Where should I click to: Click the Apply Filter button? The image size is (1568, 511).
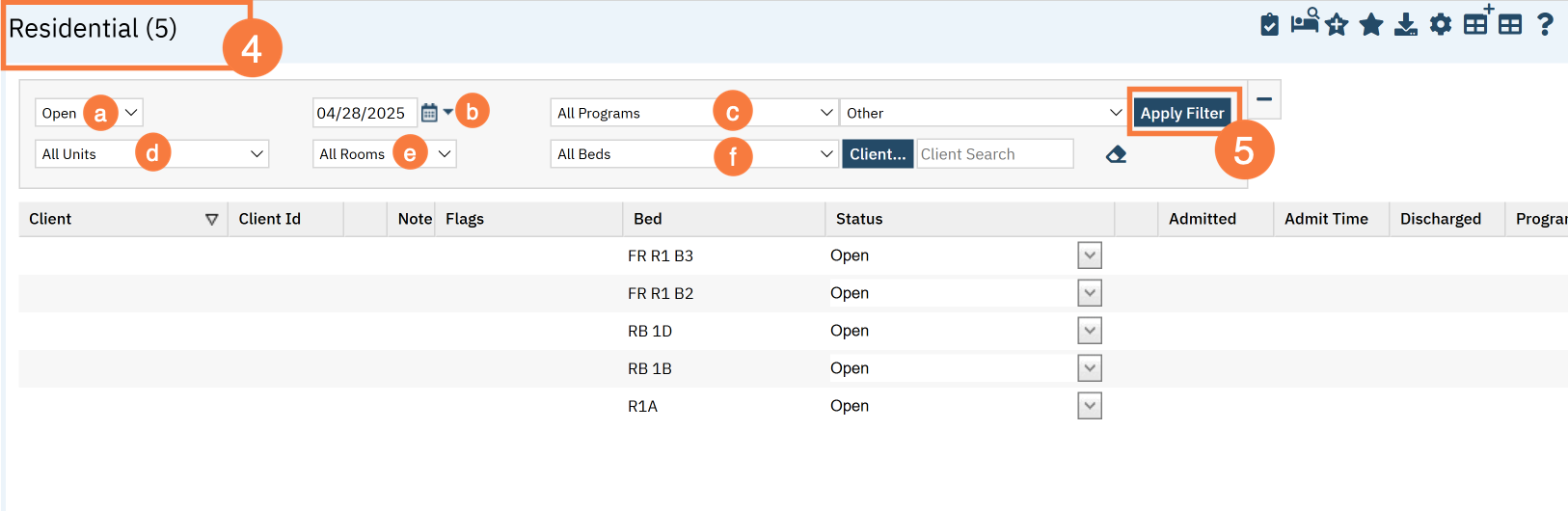tap(1182, 113)
